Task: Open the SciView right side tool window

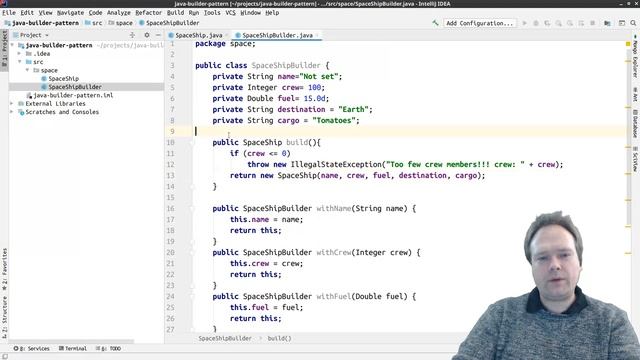Action: coord(635,159)
